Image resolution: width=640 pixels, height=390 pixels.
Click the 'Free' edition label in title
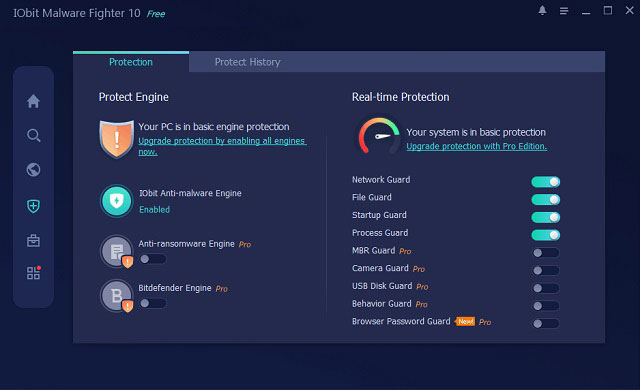coord(156,14)
